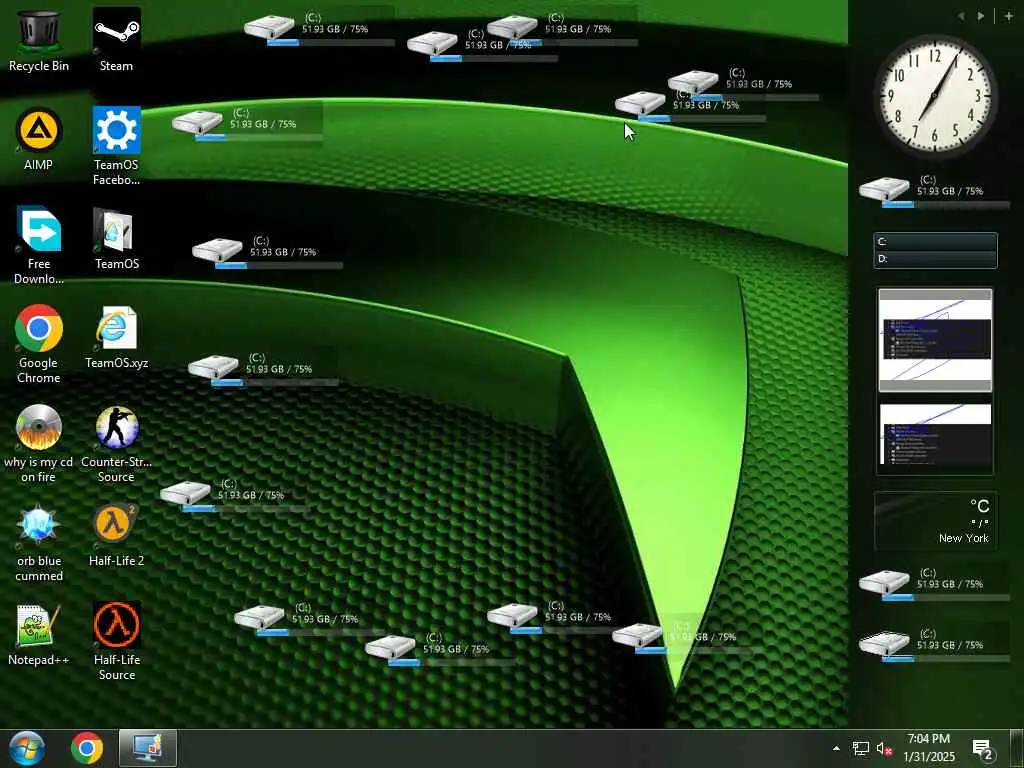Select the Half-Life Source desktop shortcut
The image size is (1024, 768).
116,642
